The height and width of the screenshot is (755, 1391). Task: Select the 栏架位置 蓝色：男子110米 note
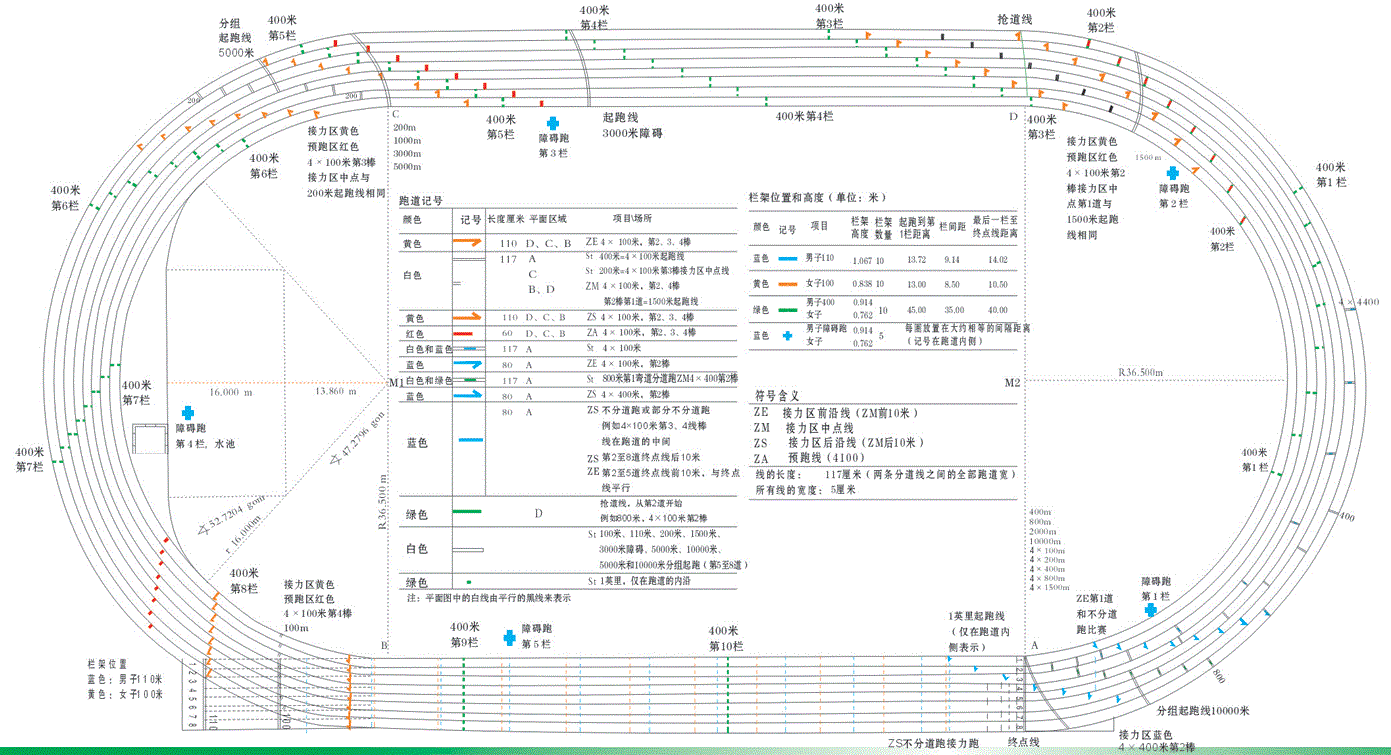[124, 678]
